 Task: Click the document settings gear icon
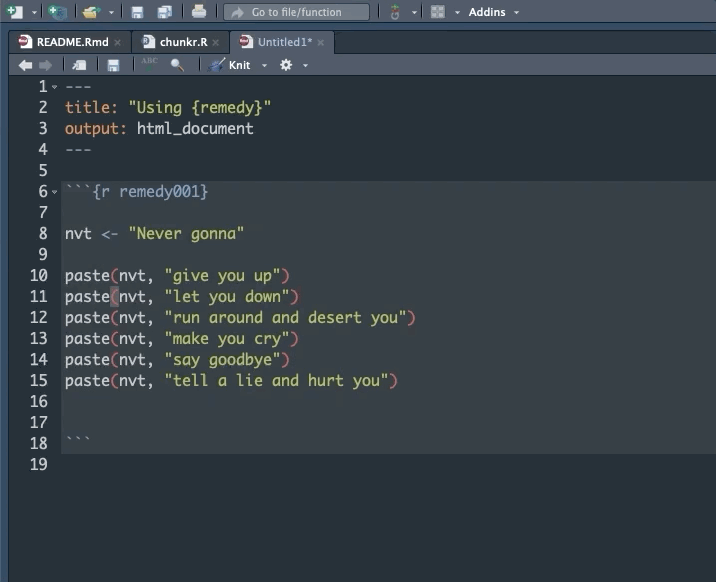[x=286, y=65]
